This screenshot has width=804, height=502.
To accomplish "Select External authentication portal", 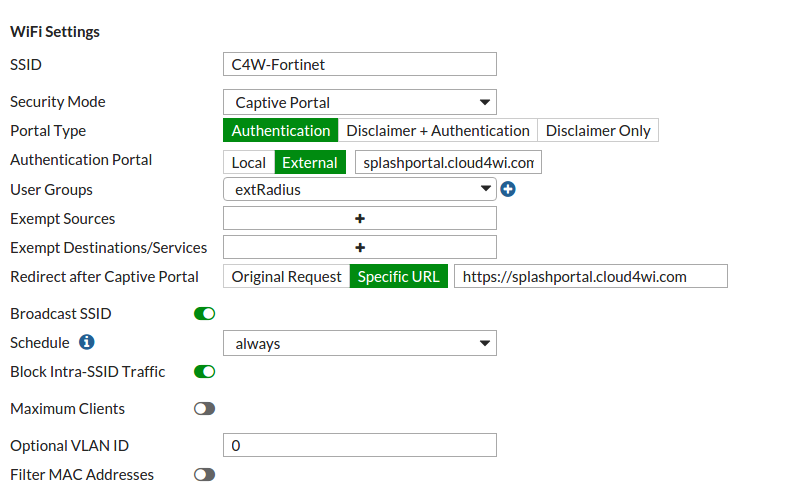I will (x=310, y=163).
